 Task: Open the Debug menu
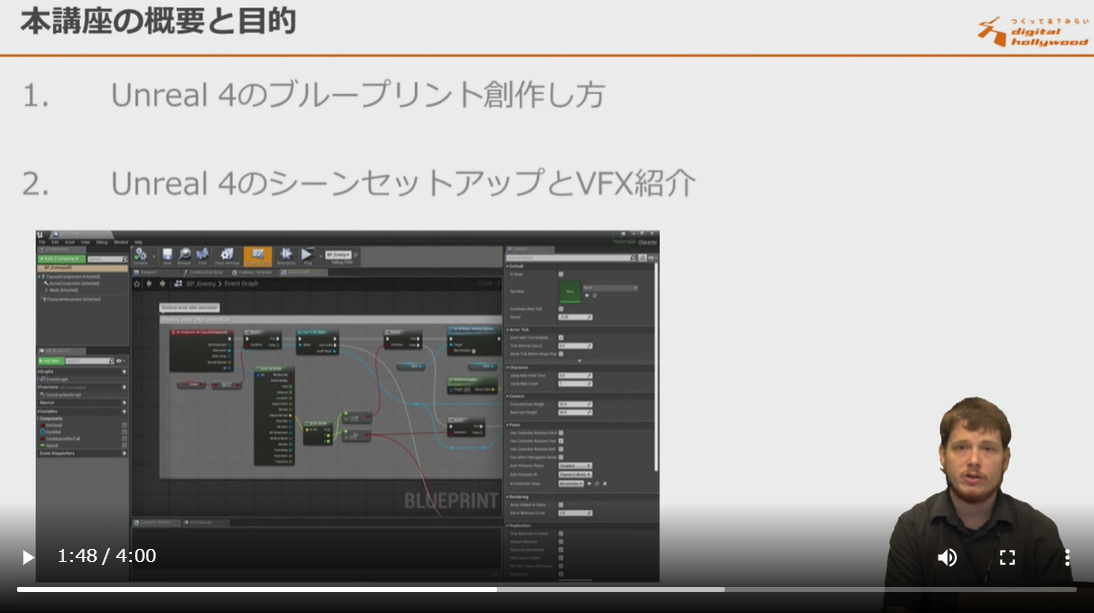pos(102,242)
